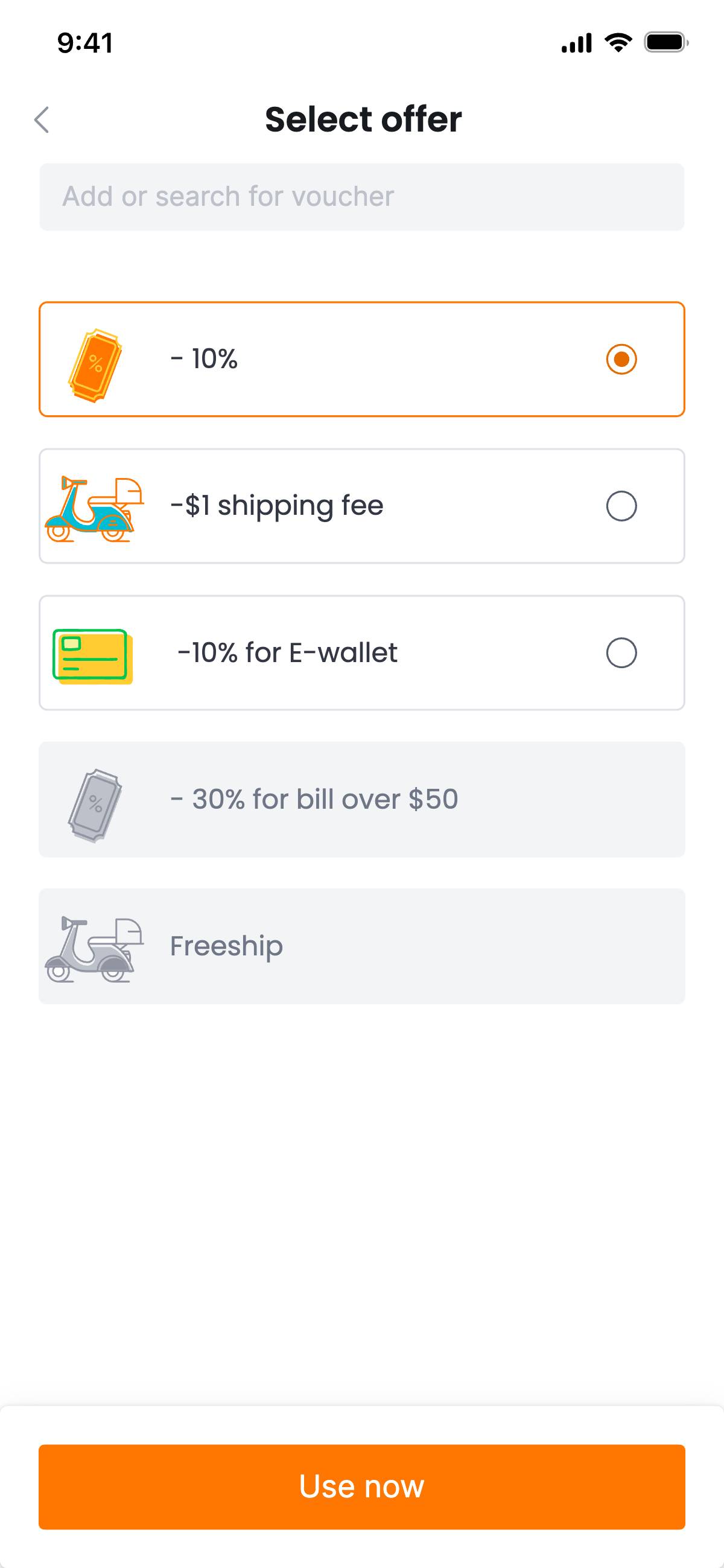Click the gray disabled voucher ticket icon

pos(95,805)
